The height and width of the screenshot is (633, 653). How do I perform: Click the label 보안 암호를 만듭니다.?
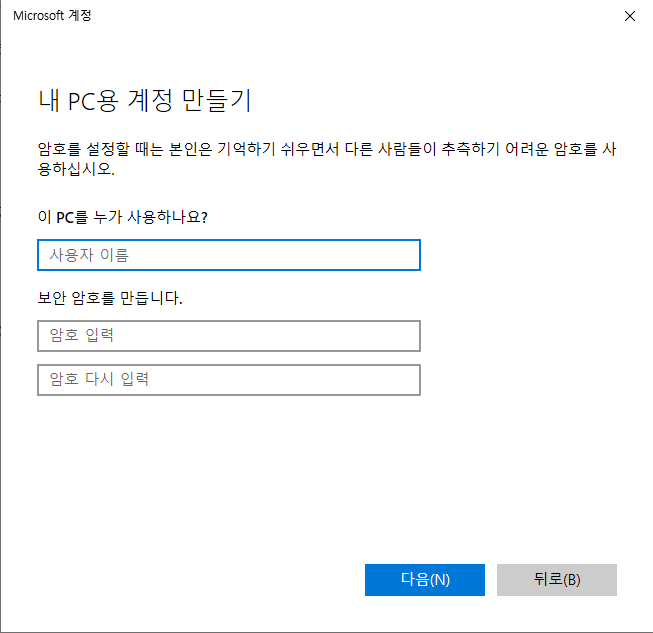tap(110, 298)
